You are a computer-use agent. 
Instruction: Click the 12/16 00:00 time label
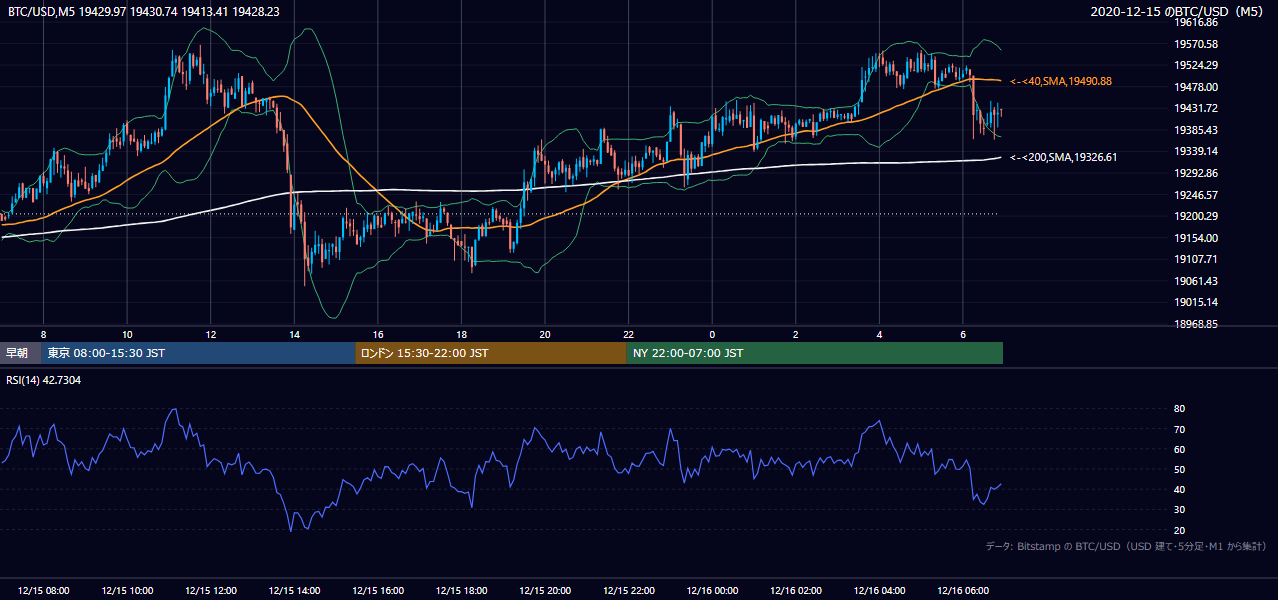713,590
